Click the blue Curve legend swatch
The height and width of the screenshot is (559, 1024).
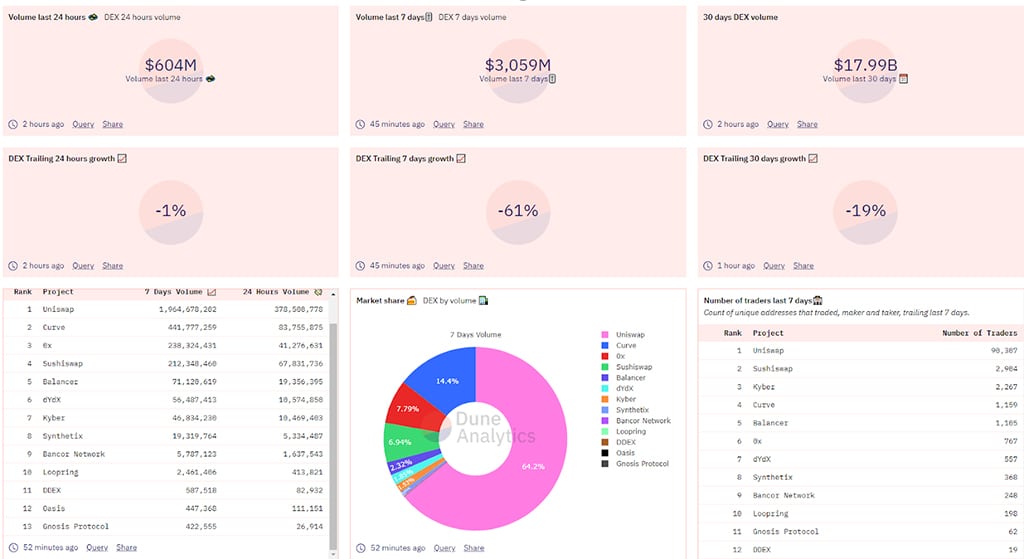coord(605,345)
